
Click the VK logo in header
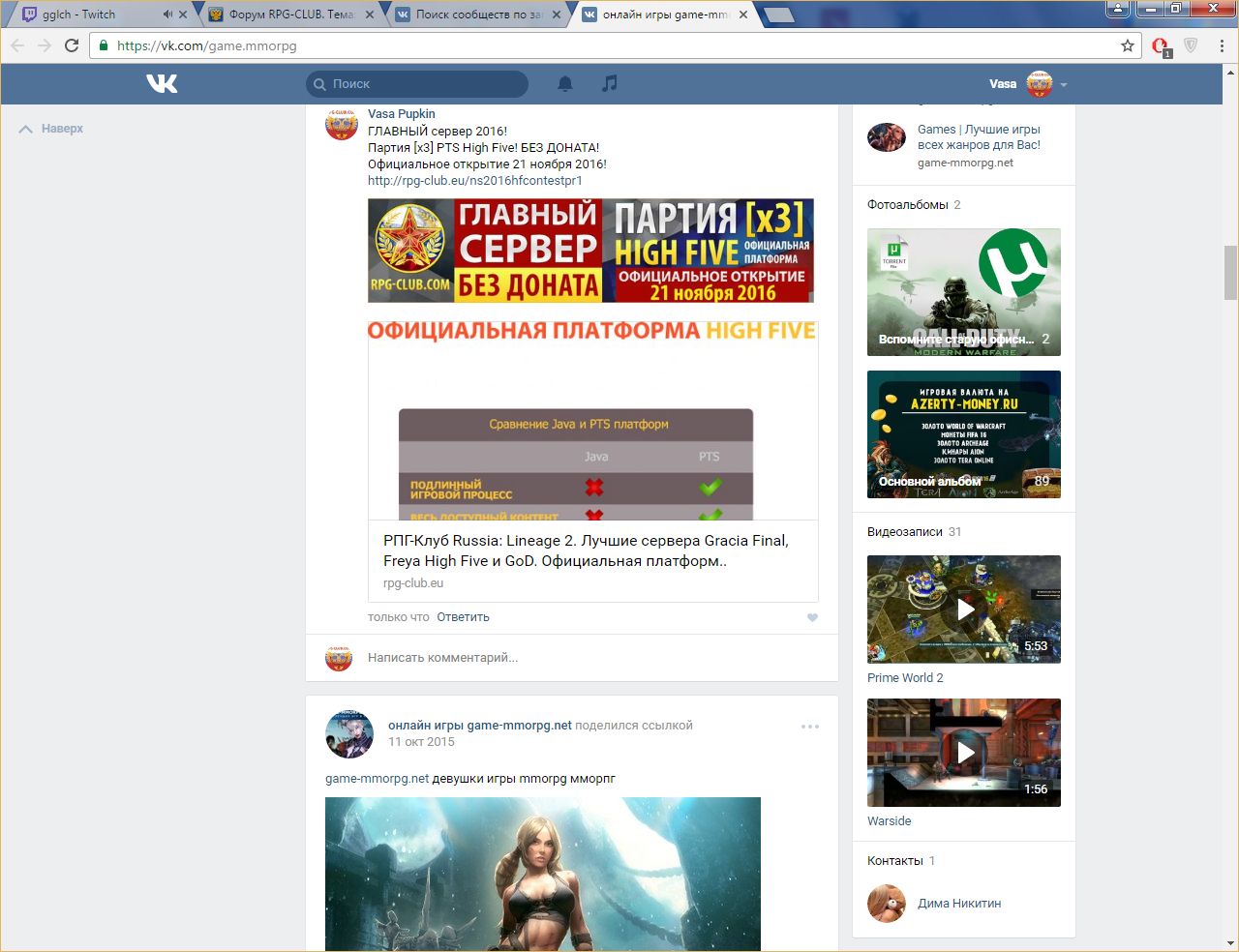(x=162, y=84)
